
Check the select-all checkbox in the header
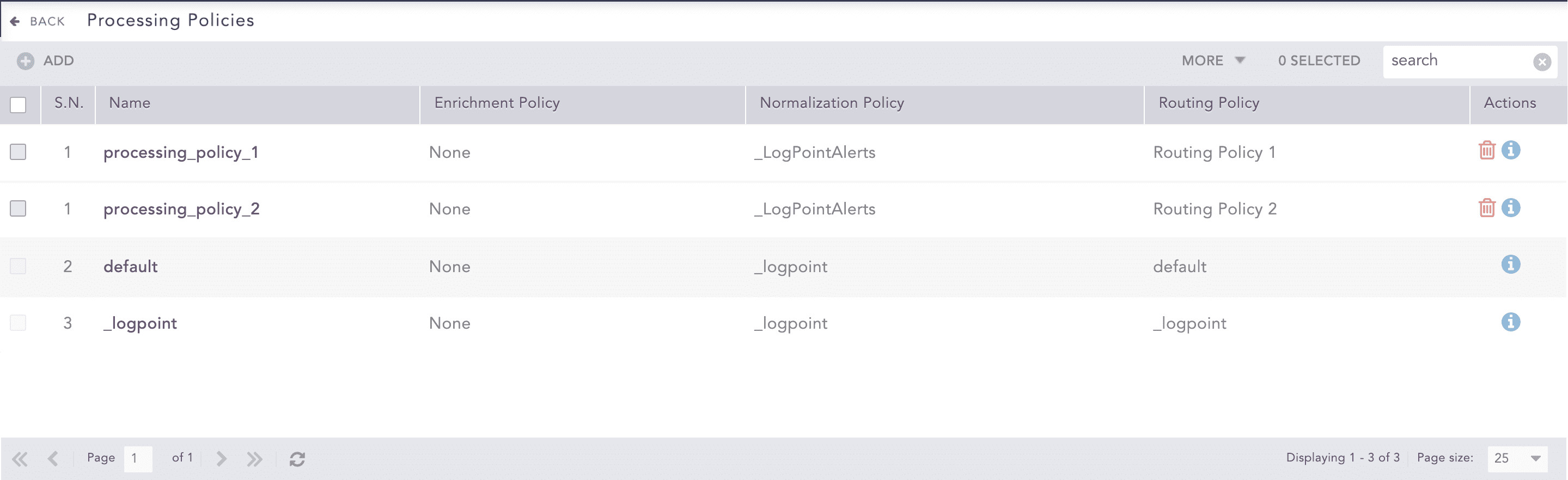19,104
